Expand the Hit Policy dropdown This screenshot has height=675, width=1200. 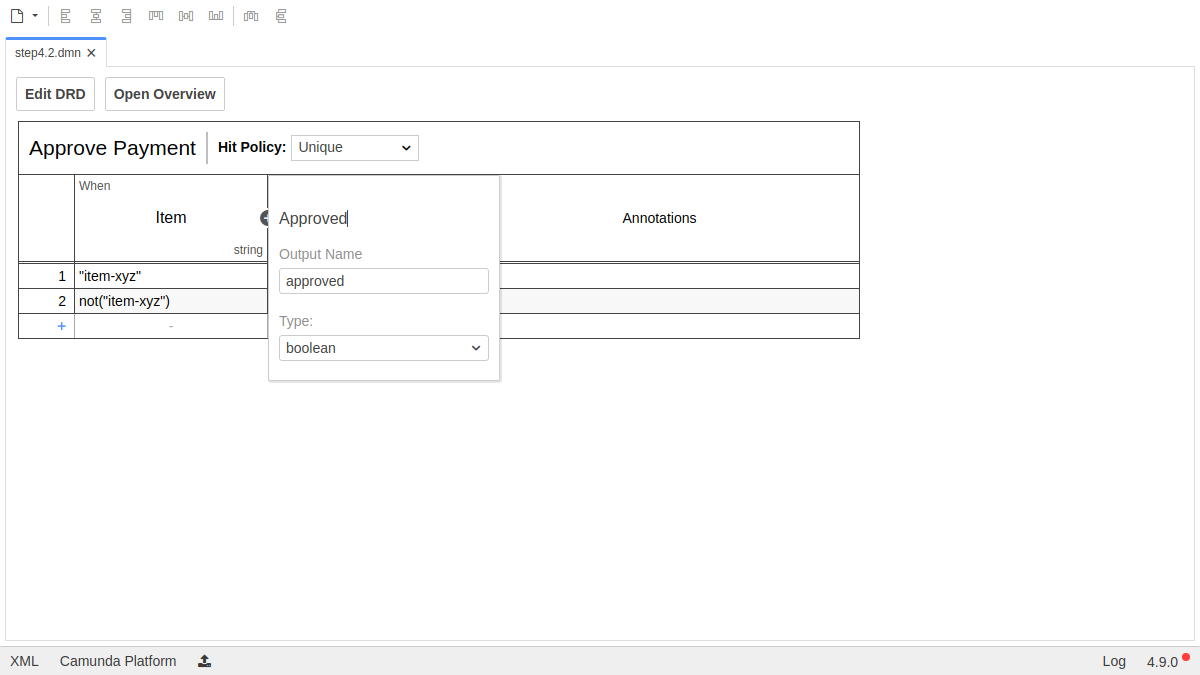[x=354, y=148]
